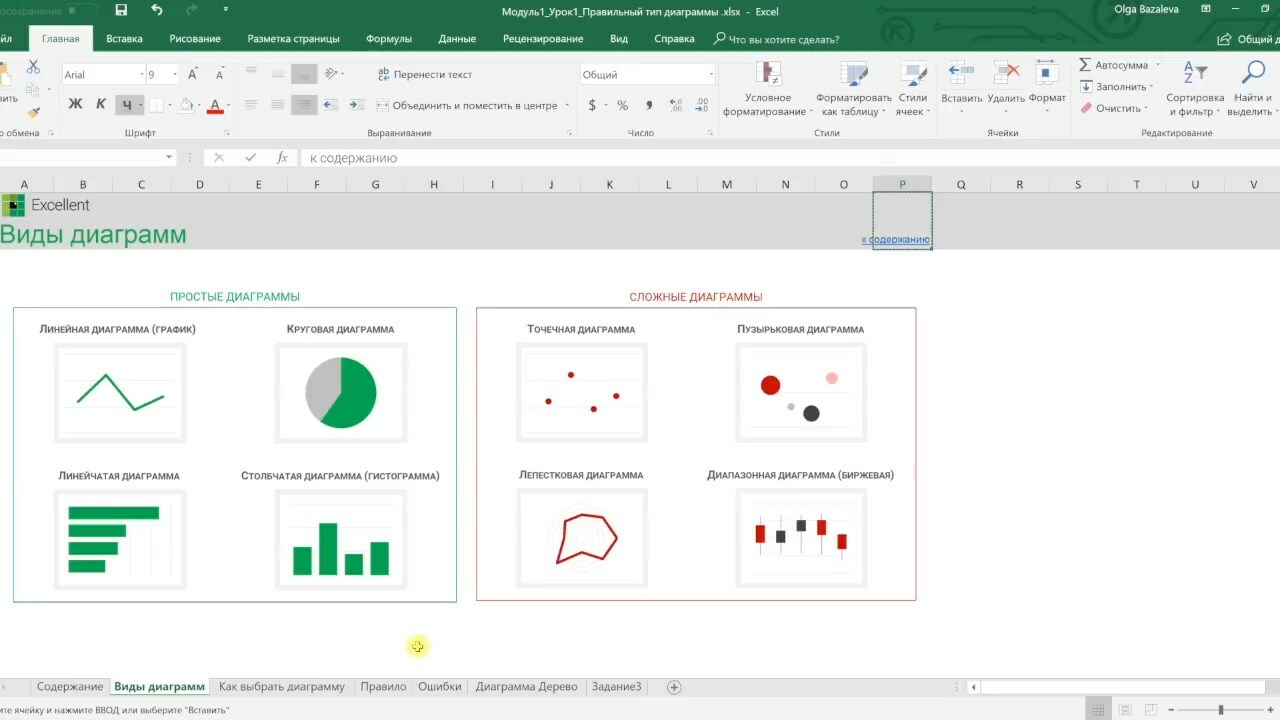Click the AutoSum sigma icon
This screenshot has width=1280, height=720.
[1085, 65]
